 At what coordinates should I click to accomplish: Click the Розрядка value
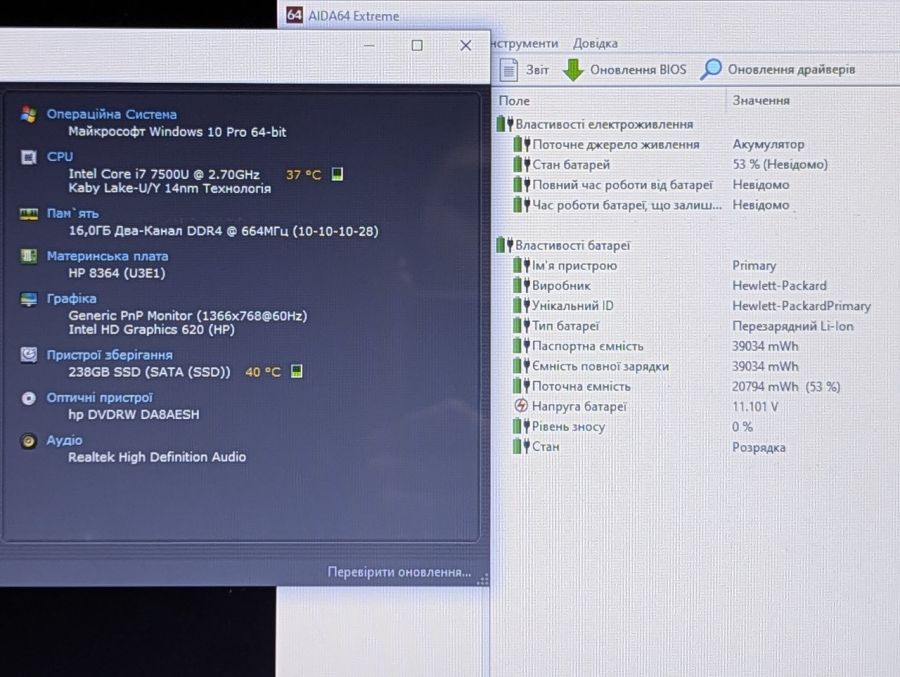pyautogui.click(x=758, y=447)
